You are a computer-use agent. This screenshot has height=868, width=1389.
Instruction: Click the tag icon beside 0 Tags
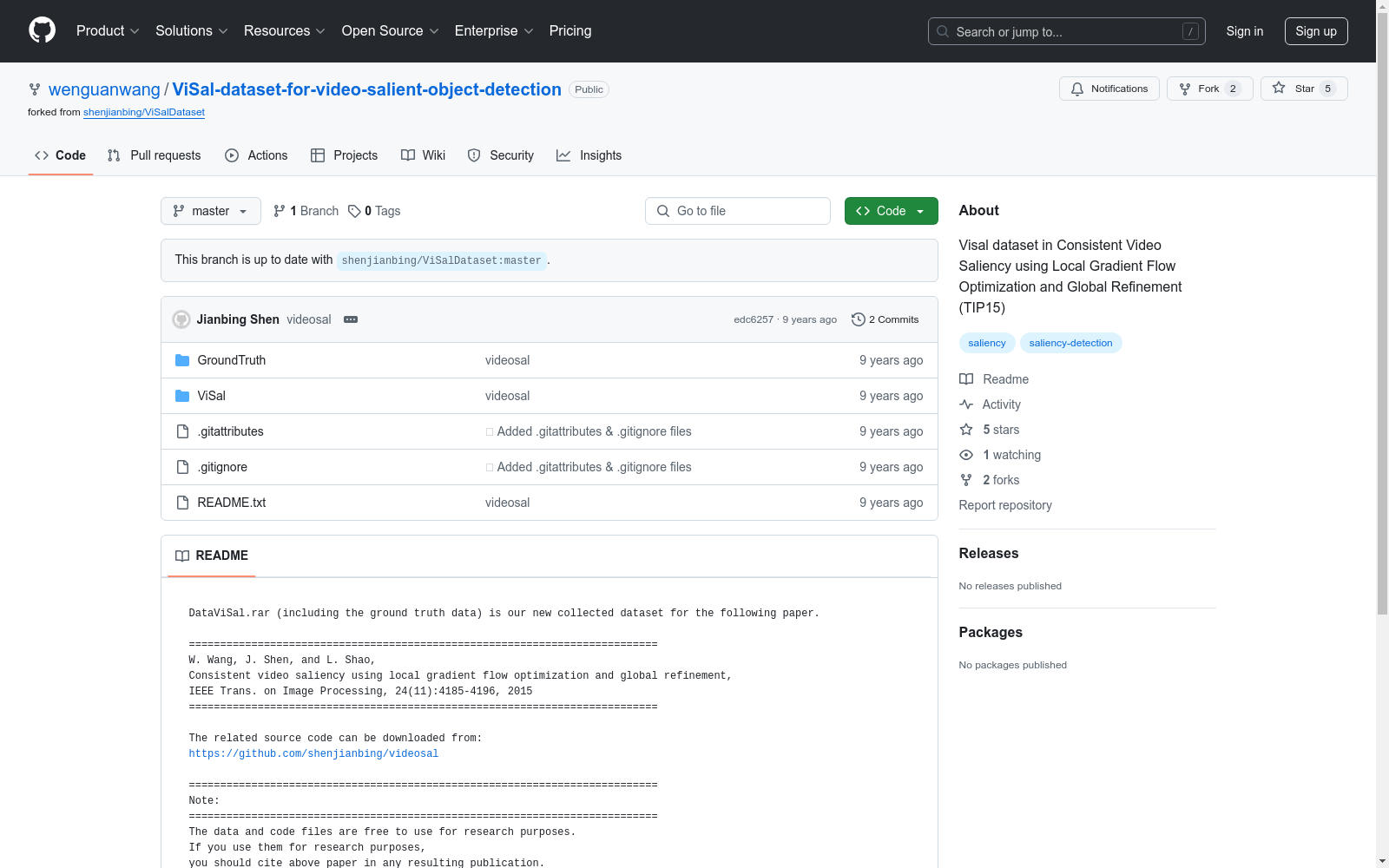(354, 211)
